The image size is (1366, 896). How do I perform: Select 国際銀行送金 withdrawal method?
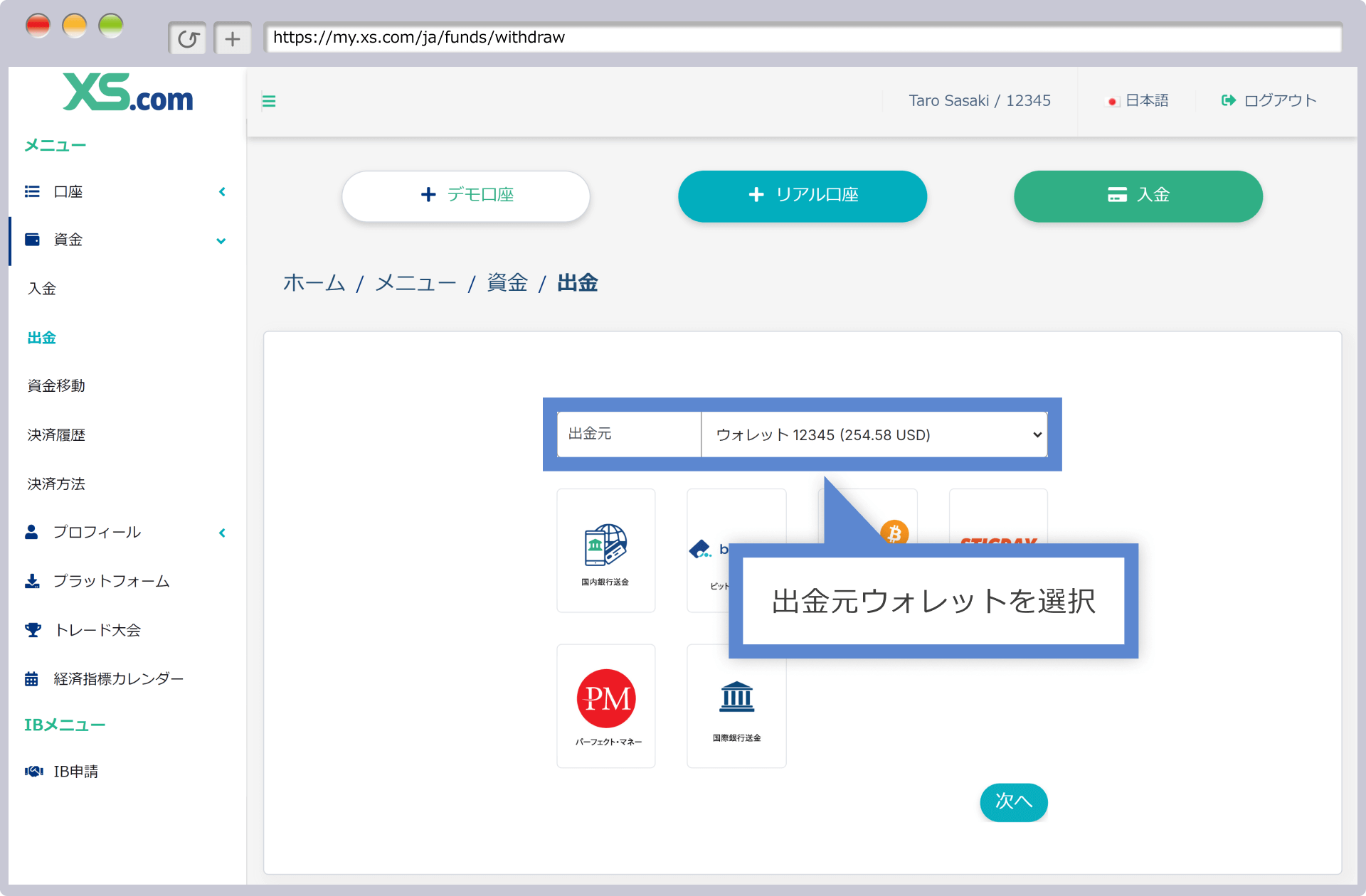point(736,706)
